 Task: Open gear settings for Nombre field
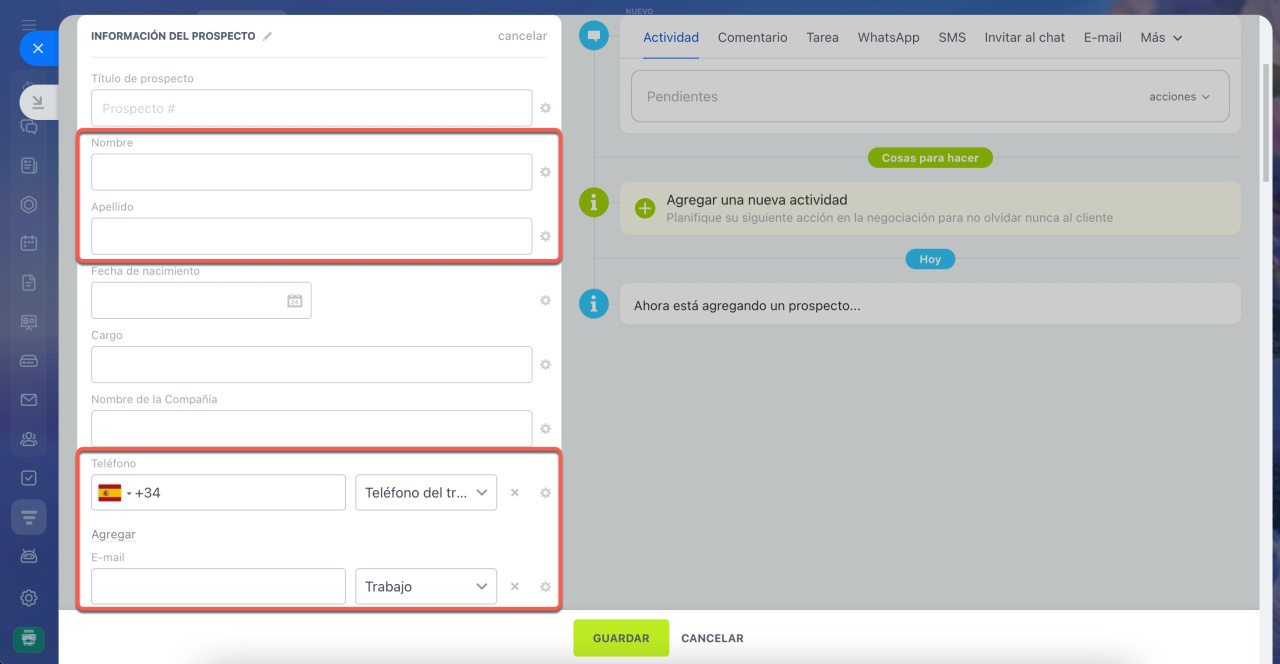[545, 172]
